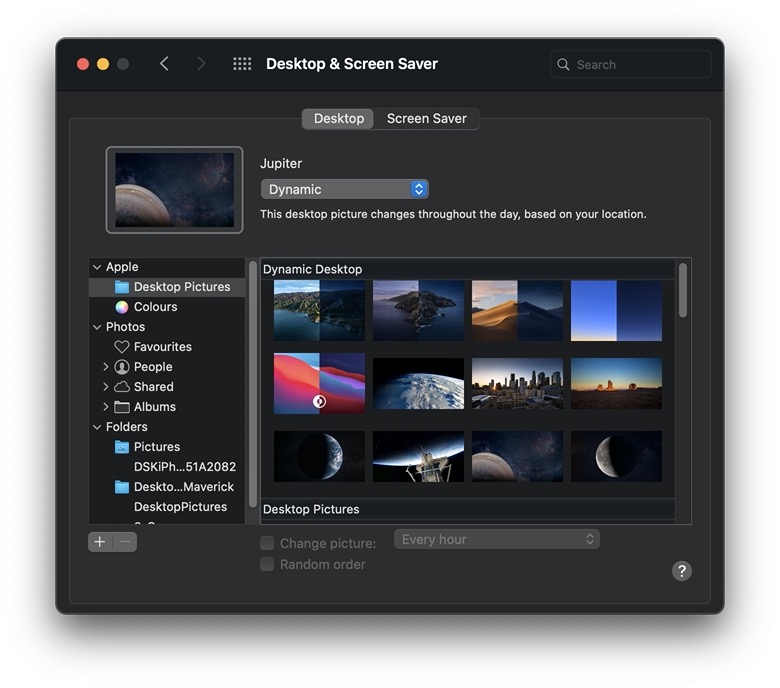Select Favourites in the Photos list
The width and height of the screenshot is (780, 688).
click(x=167, y=347)
